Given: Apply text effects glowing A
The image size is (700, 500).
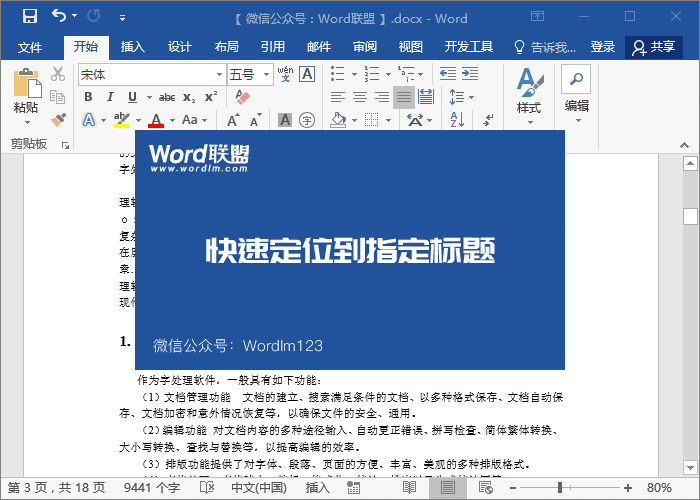Looking at the screenshot, I should pyautogui.click(x=89, y=120).
